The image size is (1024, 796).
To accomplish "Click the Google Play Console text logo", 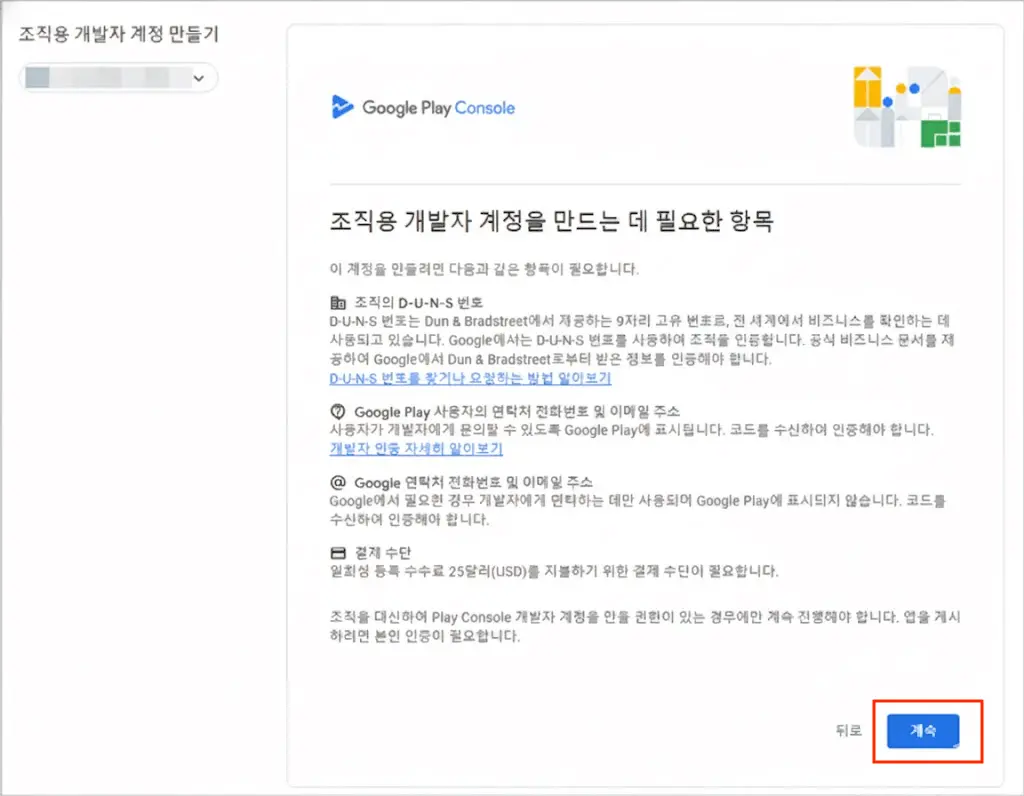I will click(x=438, y=108).
